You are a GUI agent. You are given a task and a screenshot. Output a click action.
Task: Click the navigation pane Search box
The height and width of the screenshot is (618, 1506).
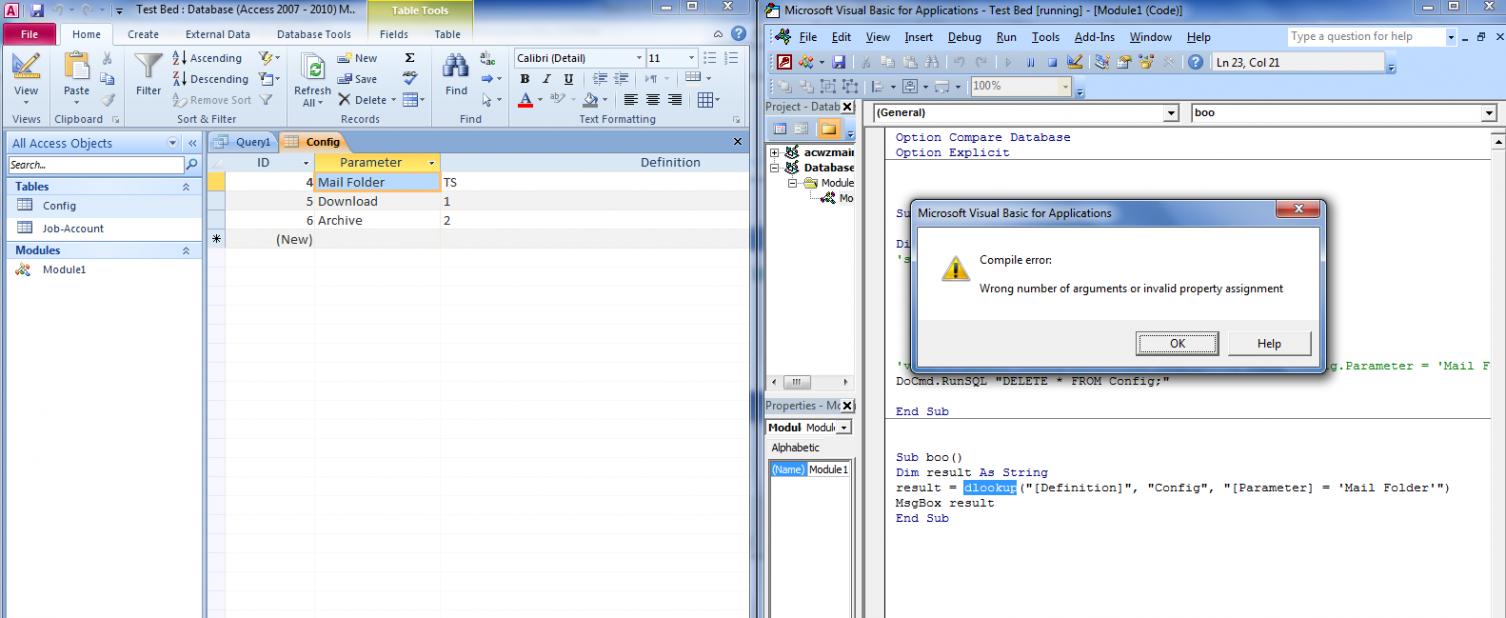point(95,165)
